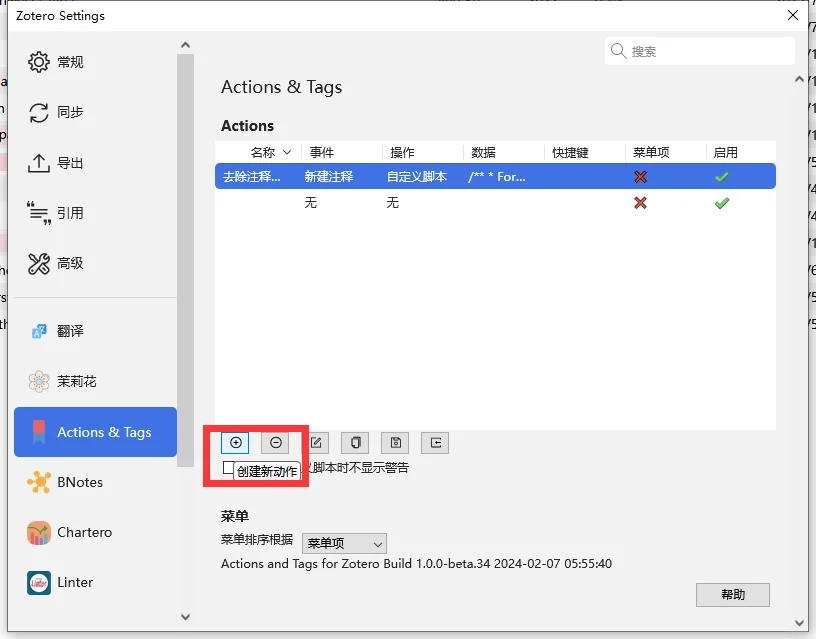Select the unnamed action row with 无 event
816x639 pixels.
click(x=495, y=202)
